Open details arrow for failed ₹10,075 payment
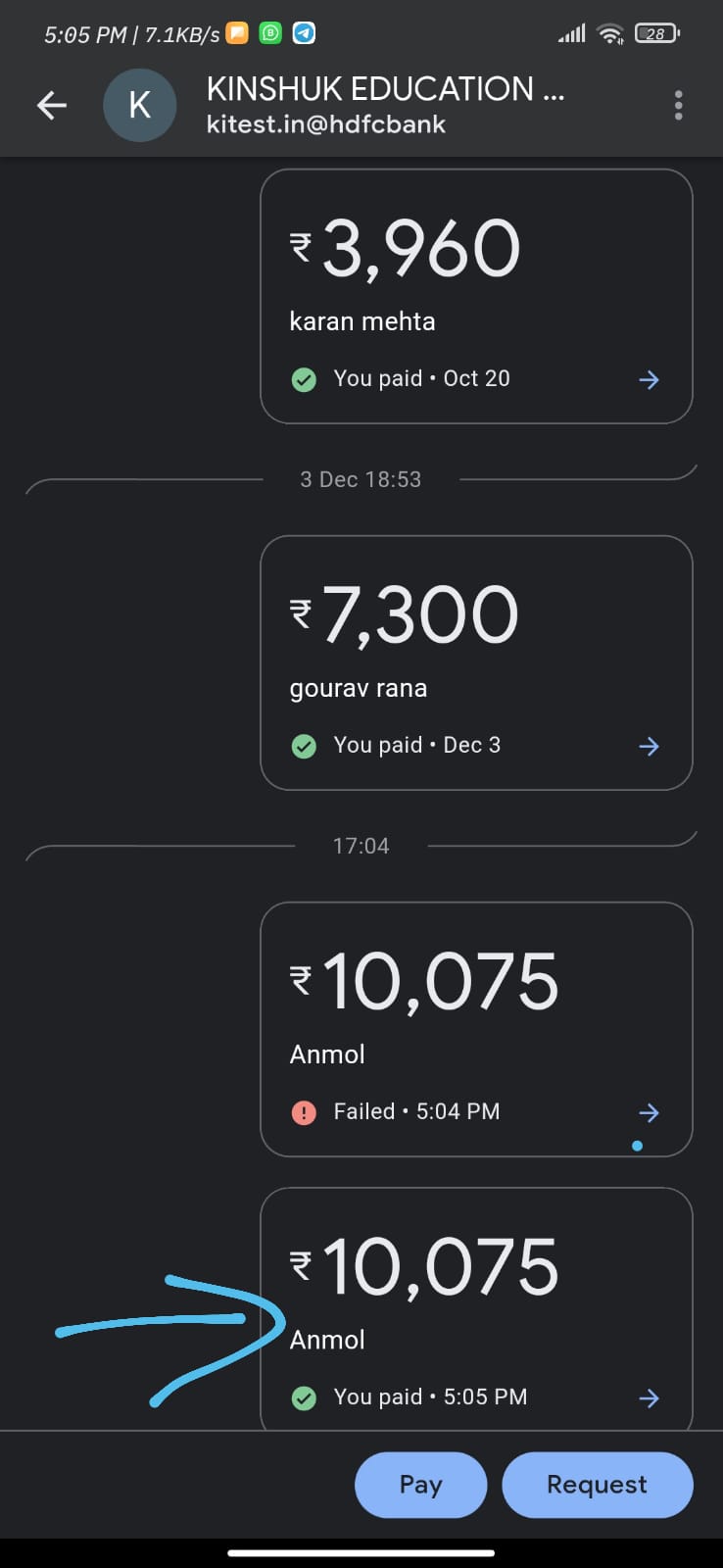 pyautogui.click(x=649, y=1112)
